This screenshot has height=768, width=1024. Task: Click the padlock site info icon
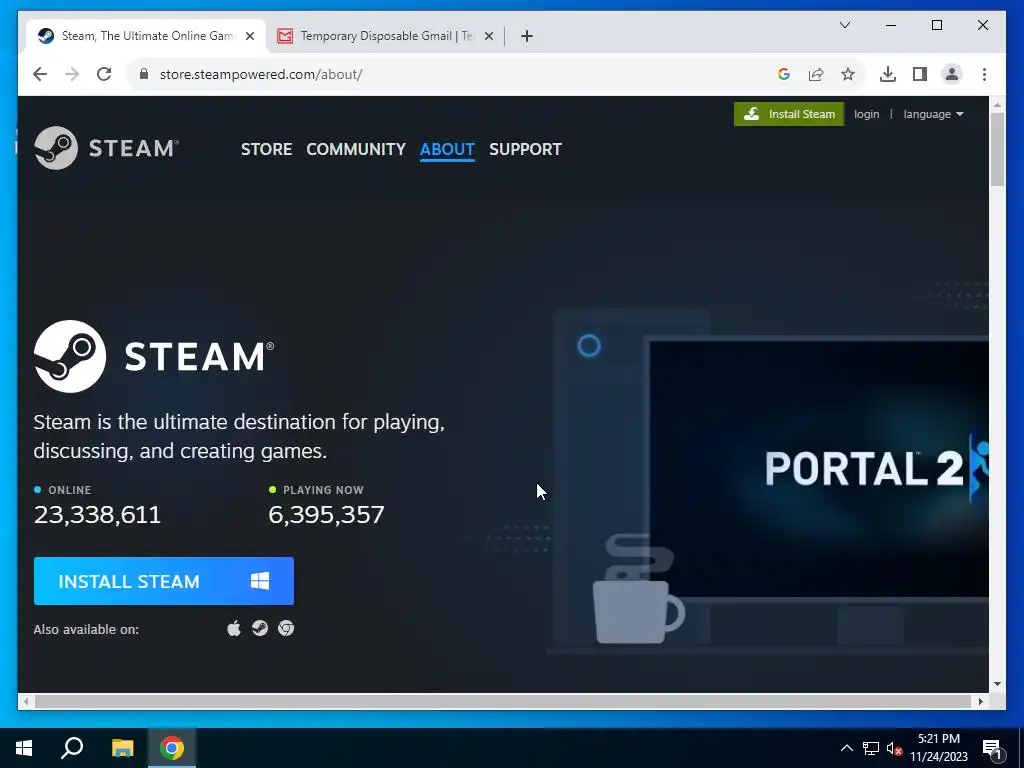point(144,74)
